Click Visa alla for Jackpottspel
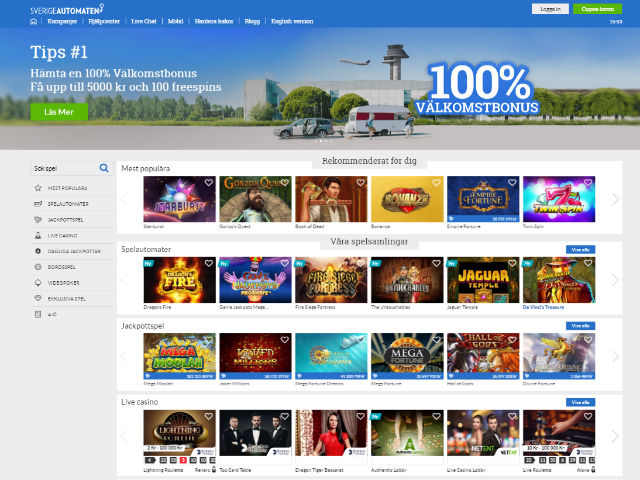Viewport: 640px width, 480px height. coord(580,326)
